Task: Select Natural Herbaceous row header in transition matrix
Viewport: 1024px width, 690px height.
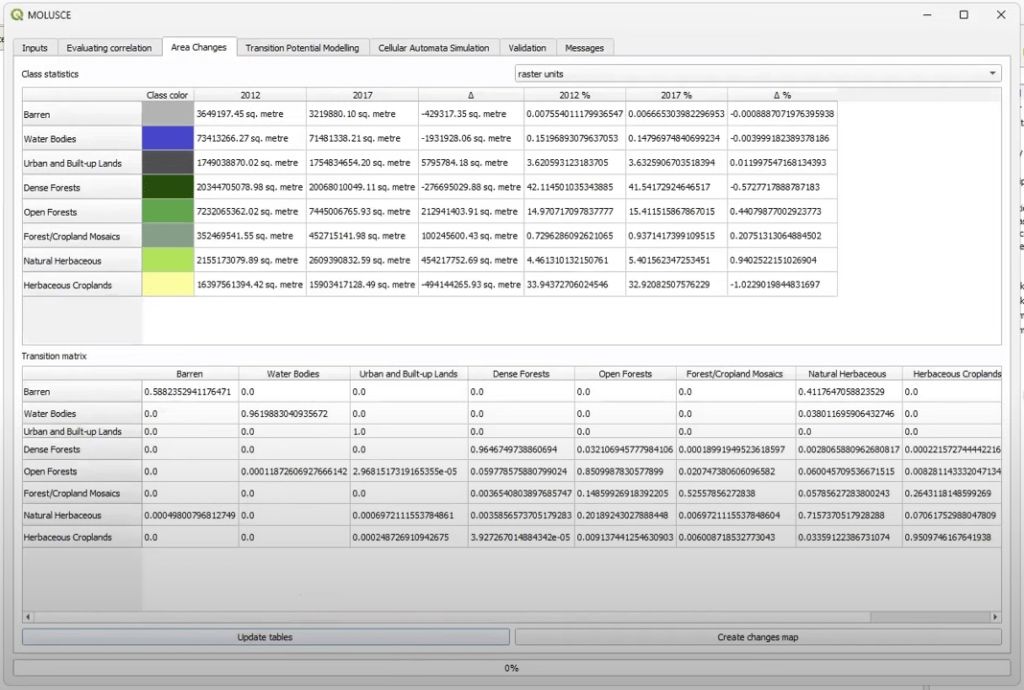Action: click(82, 515)
